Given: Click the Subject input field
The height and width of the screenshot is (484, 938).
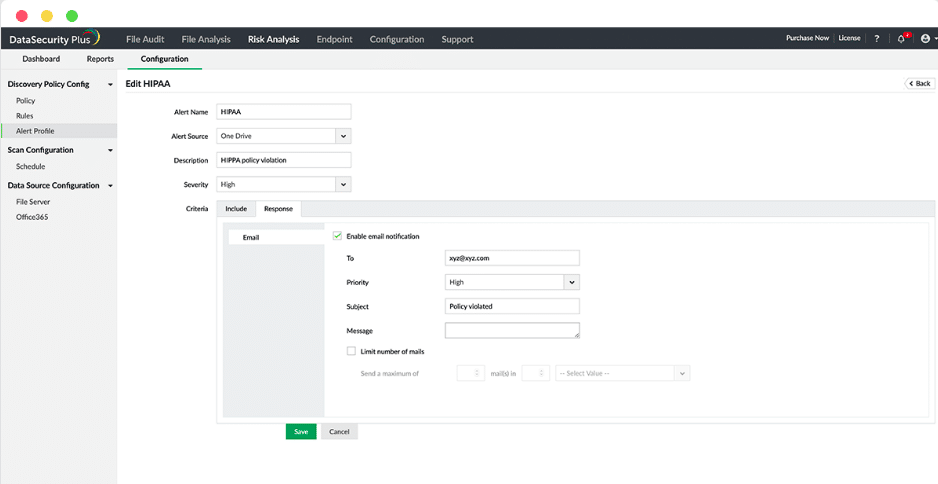Looking at the screenshot, I should (x=512, y=306).
